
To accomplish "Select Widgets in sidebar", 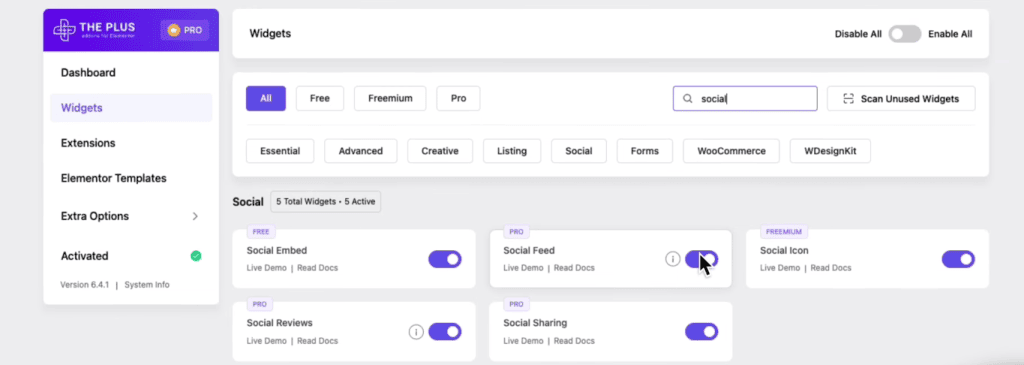I will (x=131, y=108).
